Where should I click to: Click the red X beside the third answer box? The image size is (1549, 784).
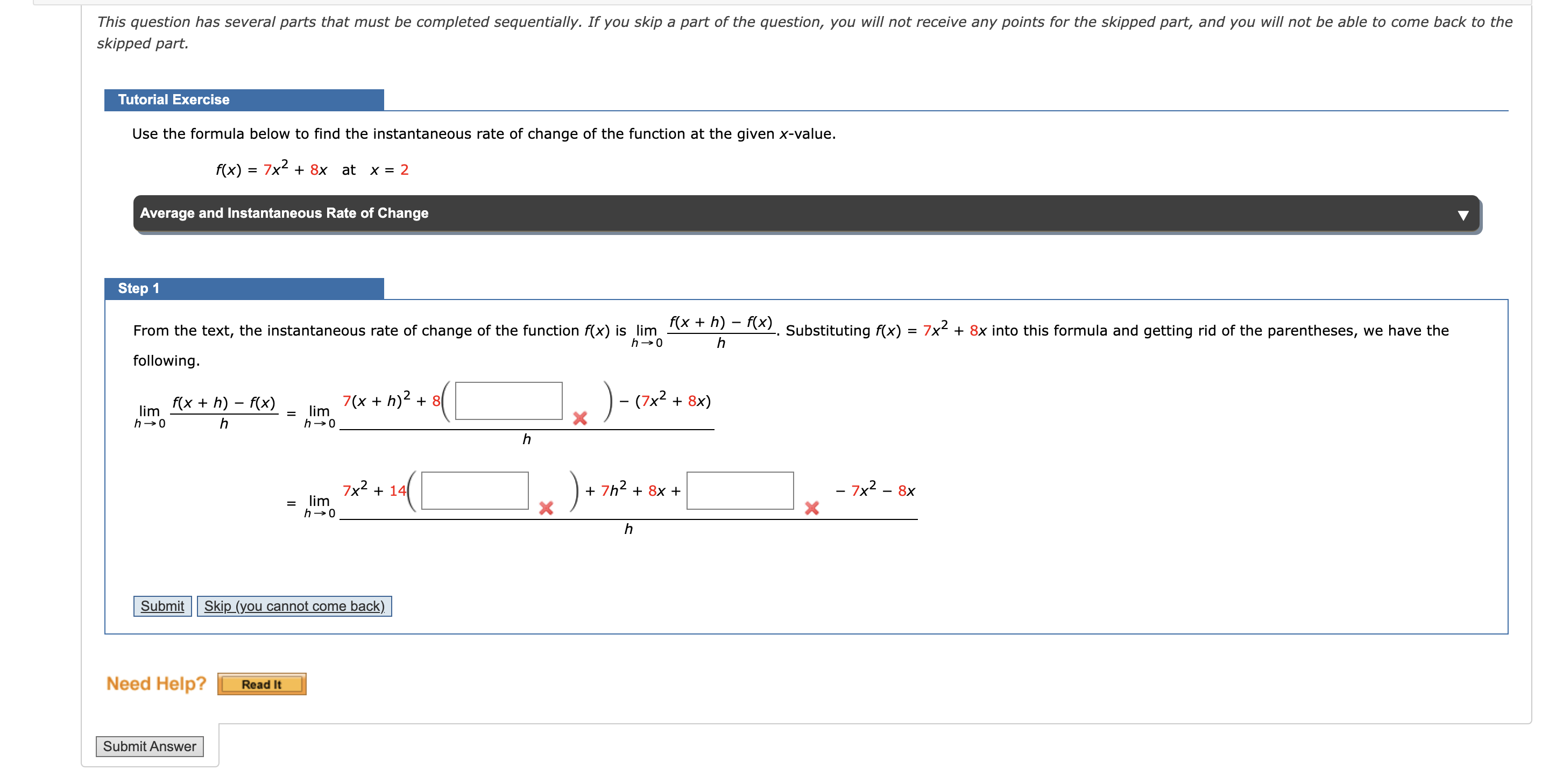811,508
